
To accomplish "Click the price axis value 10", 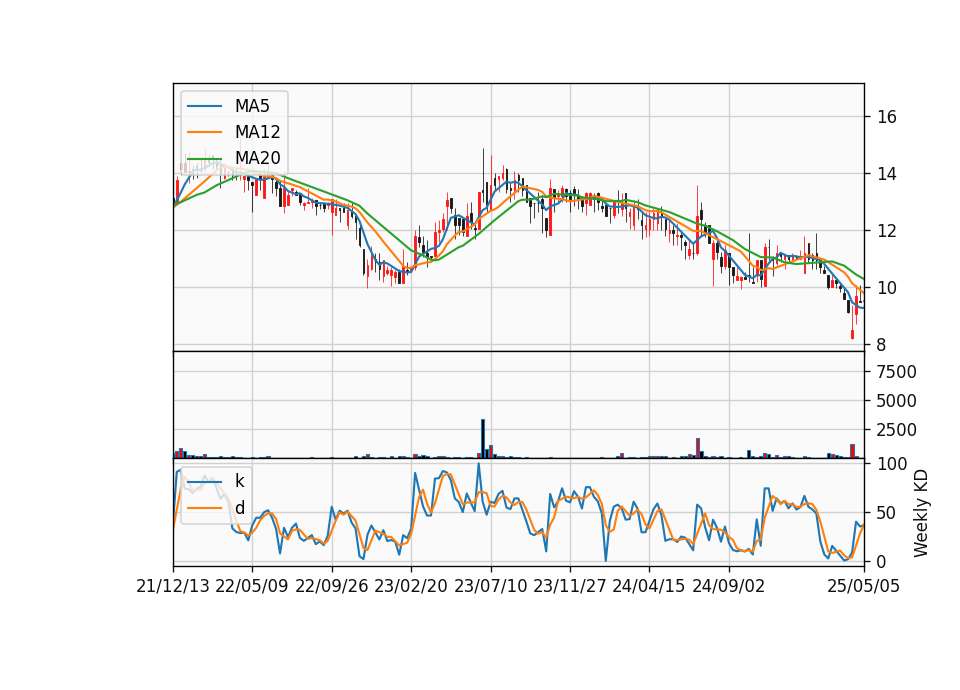I will click(887, 288).
